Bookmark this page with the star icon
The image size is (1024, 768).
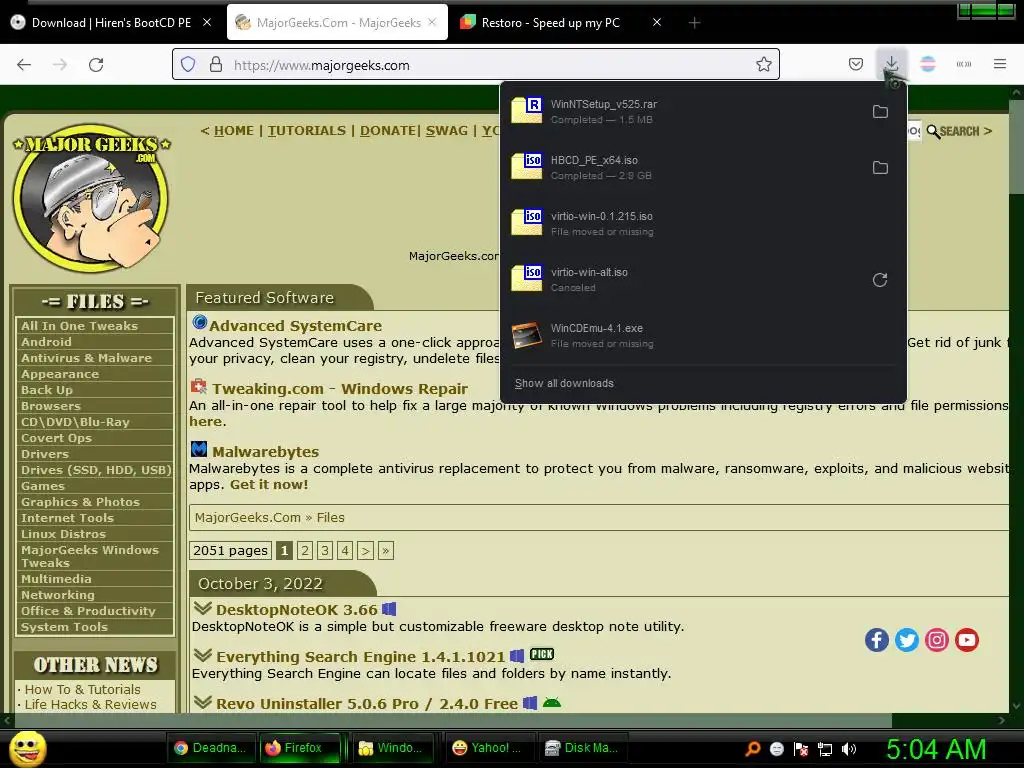point(763,65)
